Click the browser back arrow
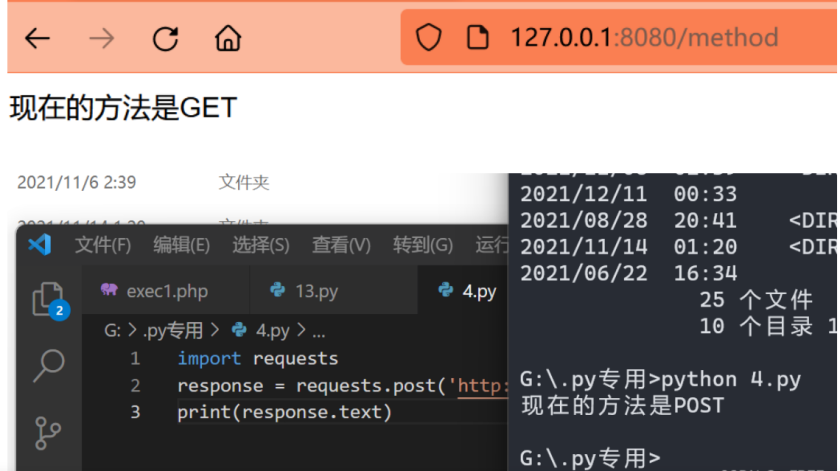This screenshot has height=471, width=840. click(37, 38)
